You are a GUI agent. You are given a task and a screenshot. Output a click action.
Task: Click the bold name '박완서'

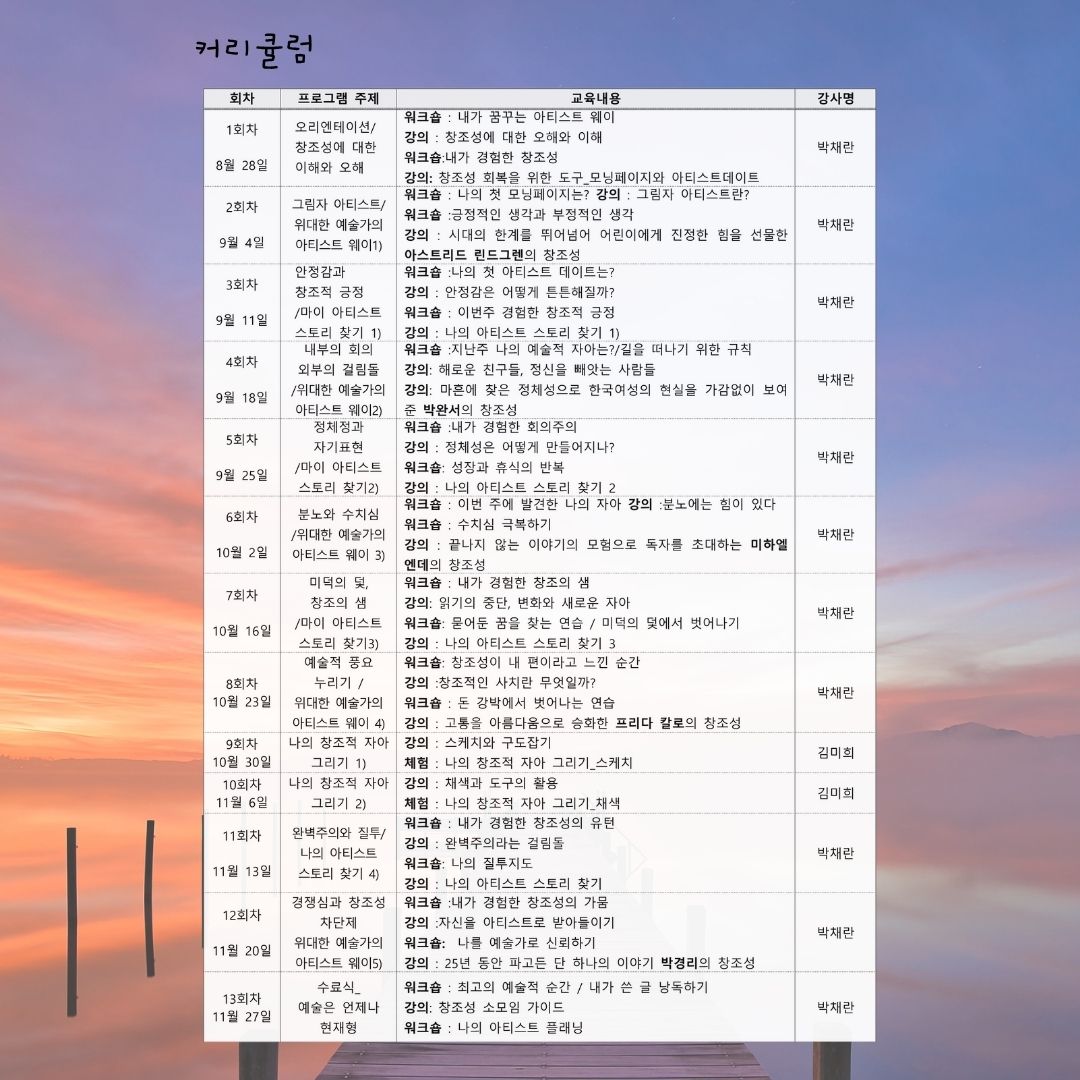tap(442, 410)
